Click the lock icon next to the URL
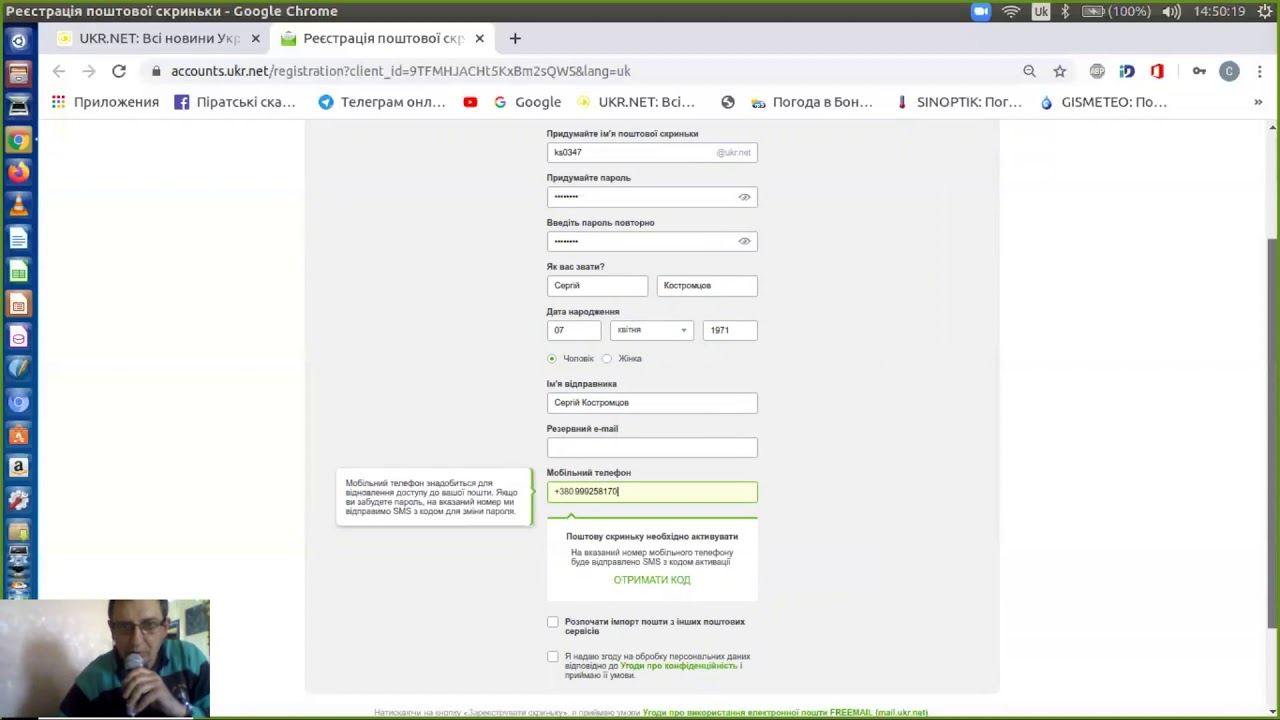Viewport: 1280px width, 720px height. [x=156, y=71]
